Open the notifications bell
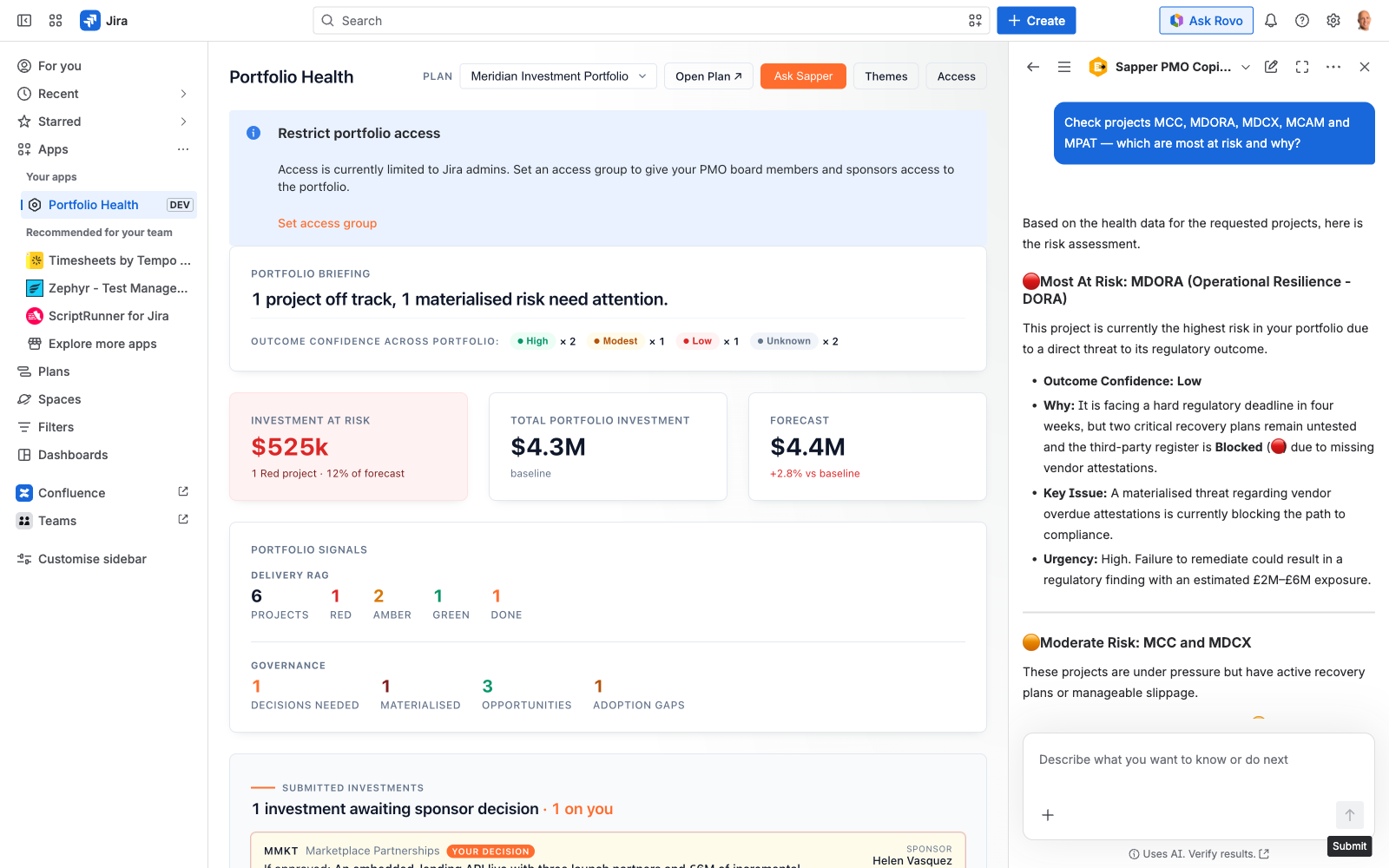 [x=1271, y=21]
